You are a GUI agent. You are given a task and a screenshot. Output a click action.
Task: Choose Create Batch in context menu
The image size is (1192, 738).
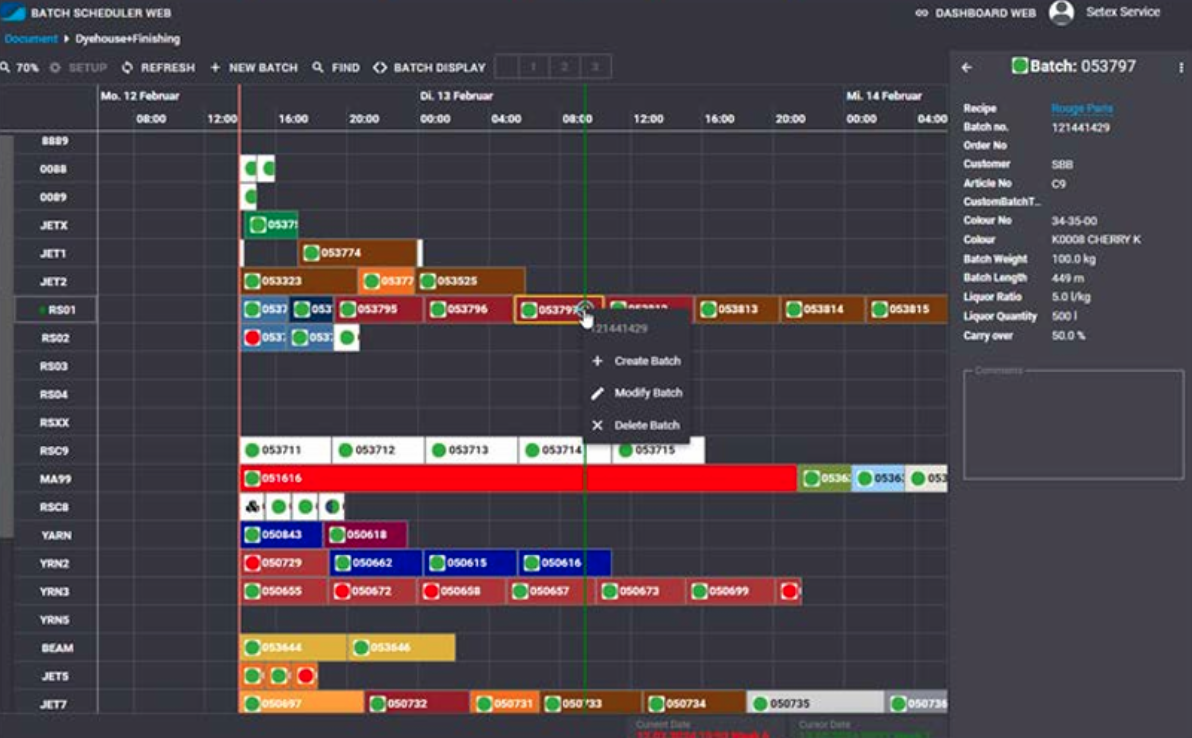pos(637,361)
